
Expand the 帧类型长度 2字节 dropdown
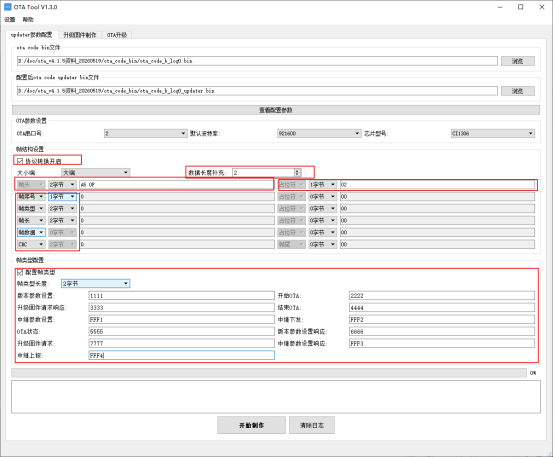[96, 284]
